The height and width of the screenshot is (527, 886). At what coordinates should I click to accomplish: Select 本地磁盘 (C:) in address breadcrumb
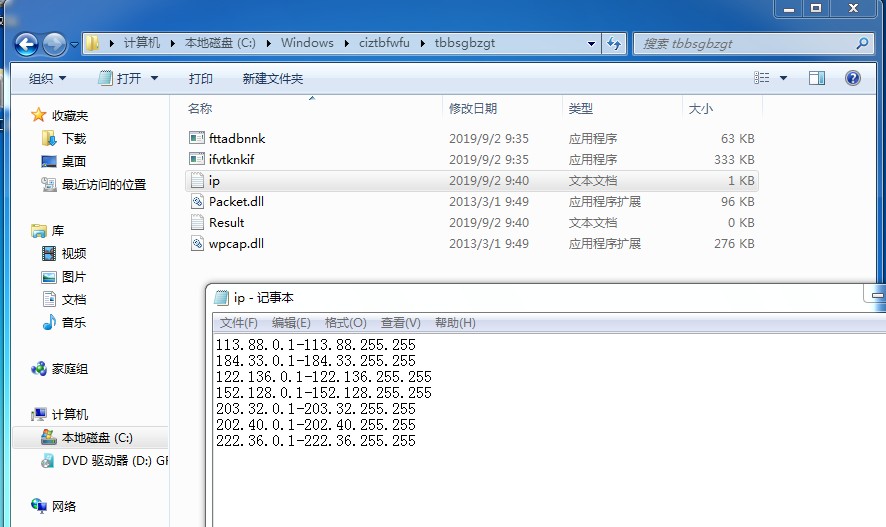pos(220,43)
